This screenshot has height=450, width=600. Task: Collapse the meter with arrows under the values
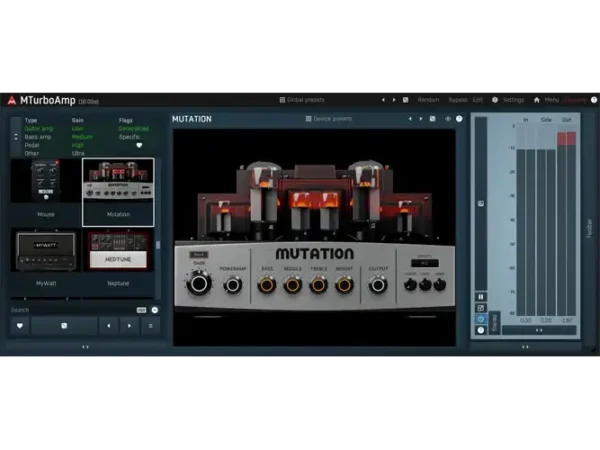(539, 330)
